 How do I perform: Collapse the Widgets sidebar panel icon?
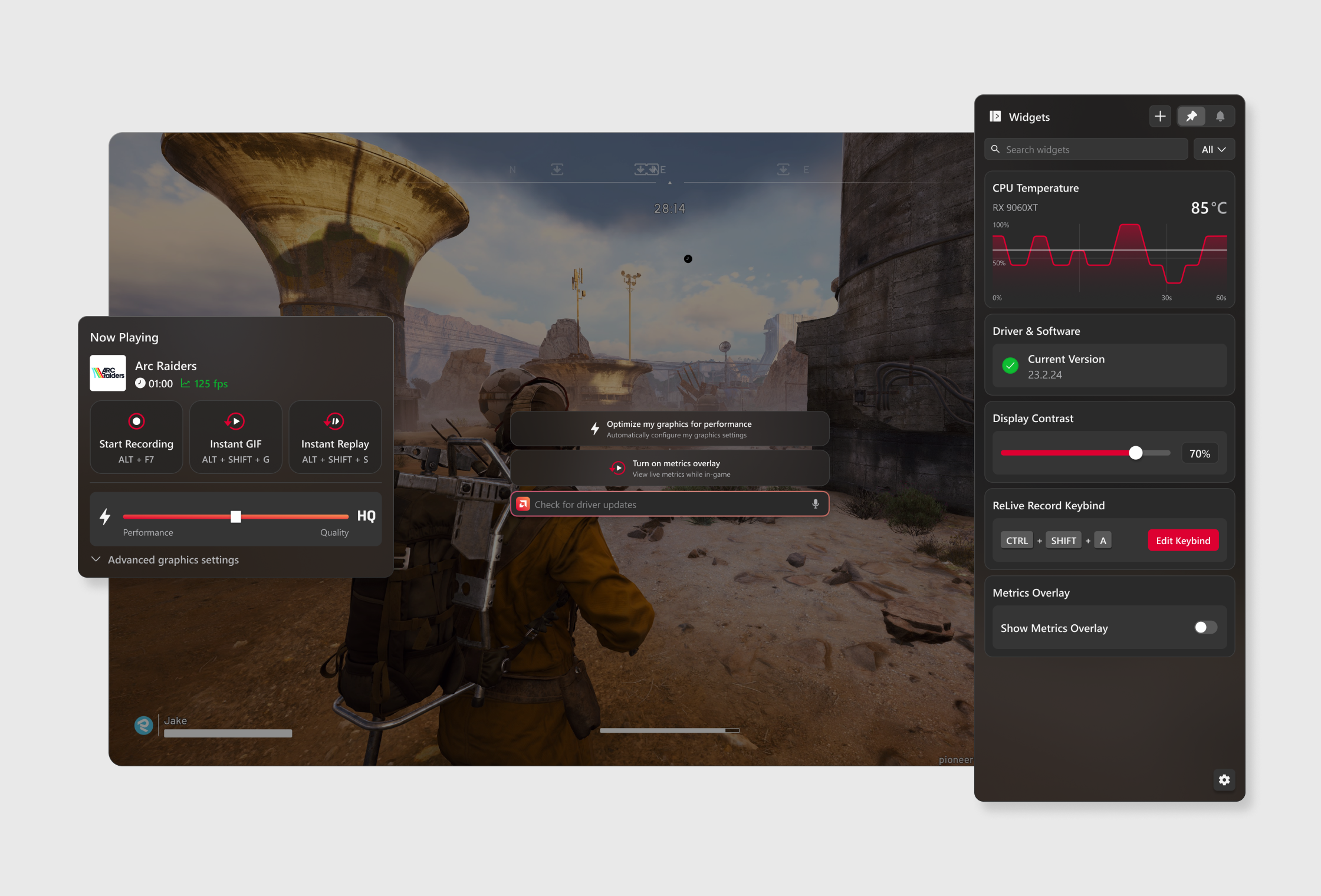(x=995, y=116)
